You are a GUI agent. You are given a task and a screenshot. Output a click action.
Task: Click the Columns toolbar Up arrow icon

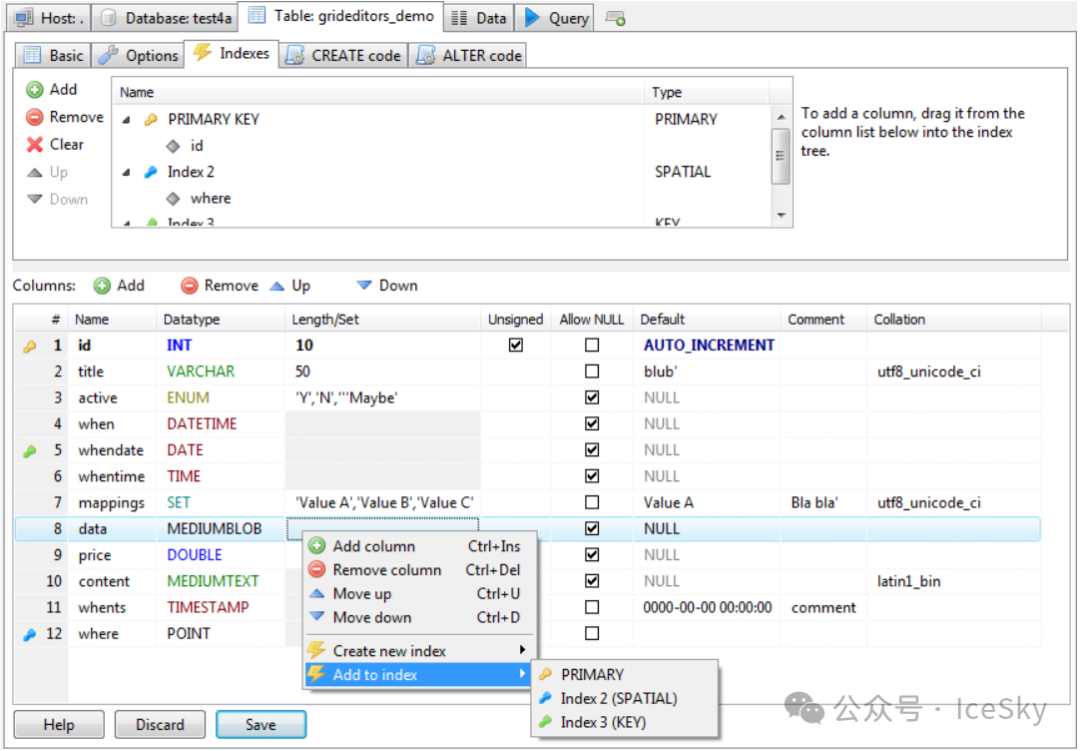tap(277, 286)
